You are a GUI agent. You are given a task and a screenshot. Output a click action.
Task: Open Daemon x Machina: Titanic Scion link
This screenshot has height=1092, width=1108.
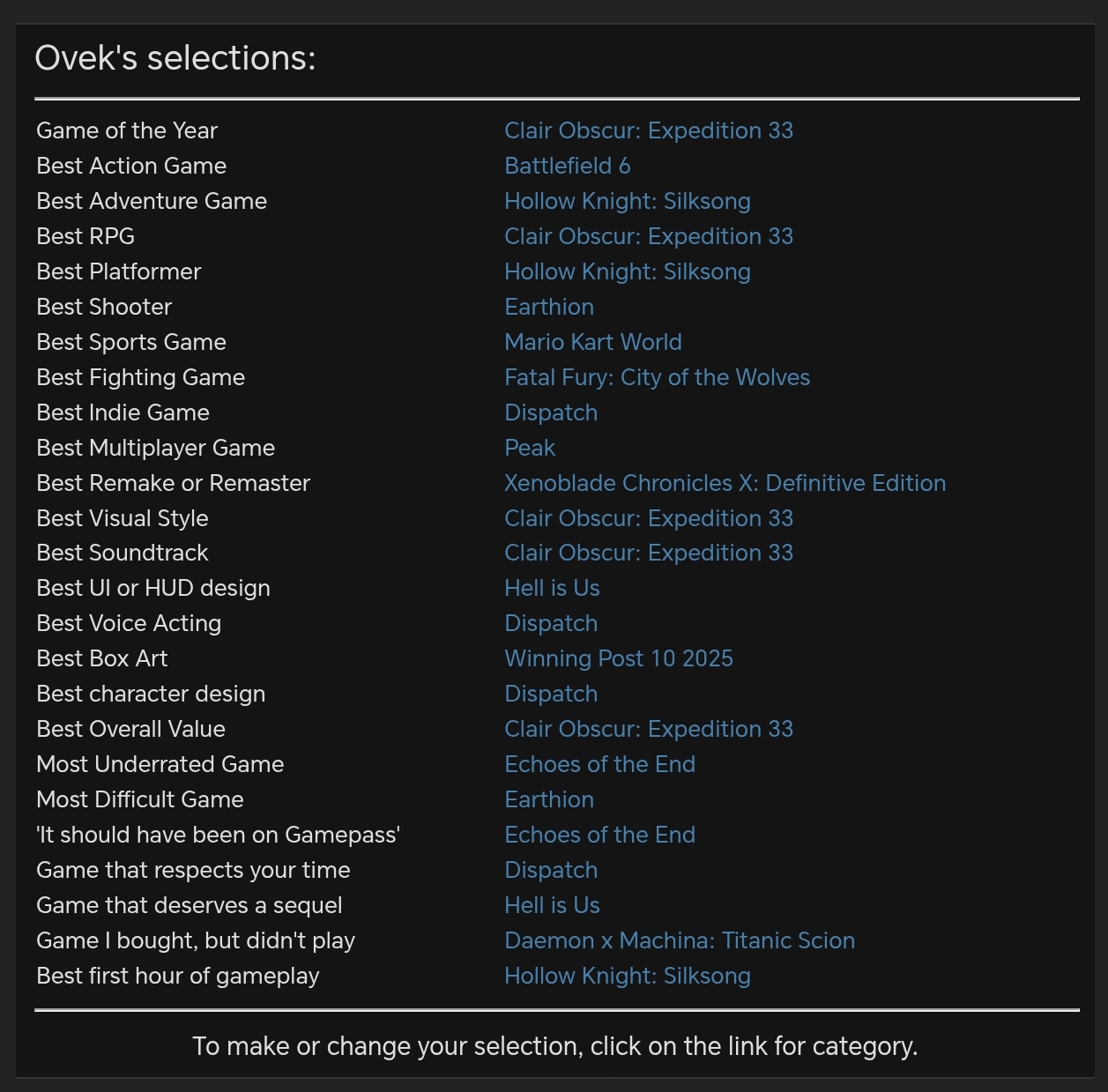679,940
